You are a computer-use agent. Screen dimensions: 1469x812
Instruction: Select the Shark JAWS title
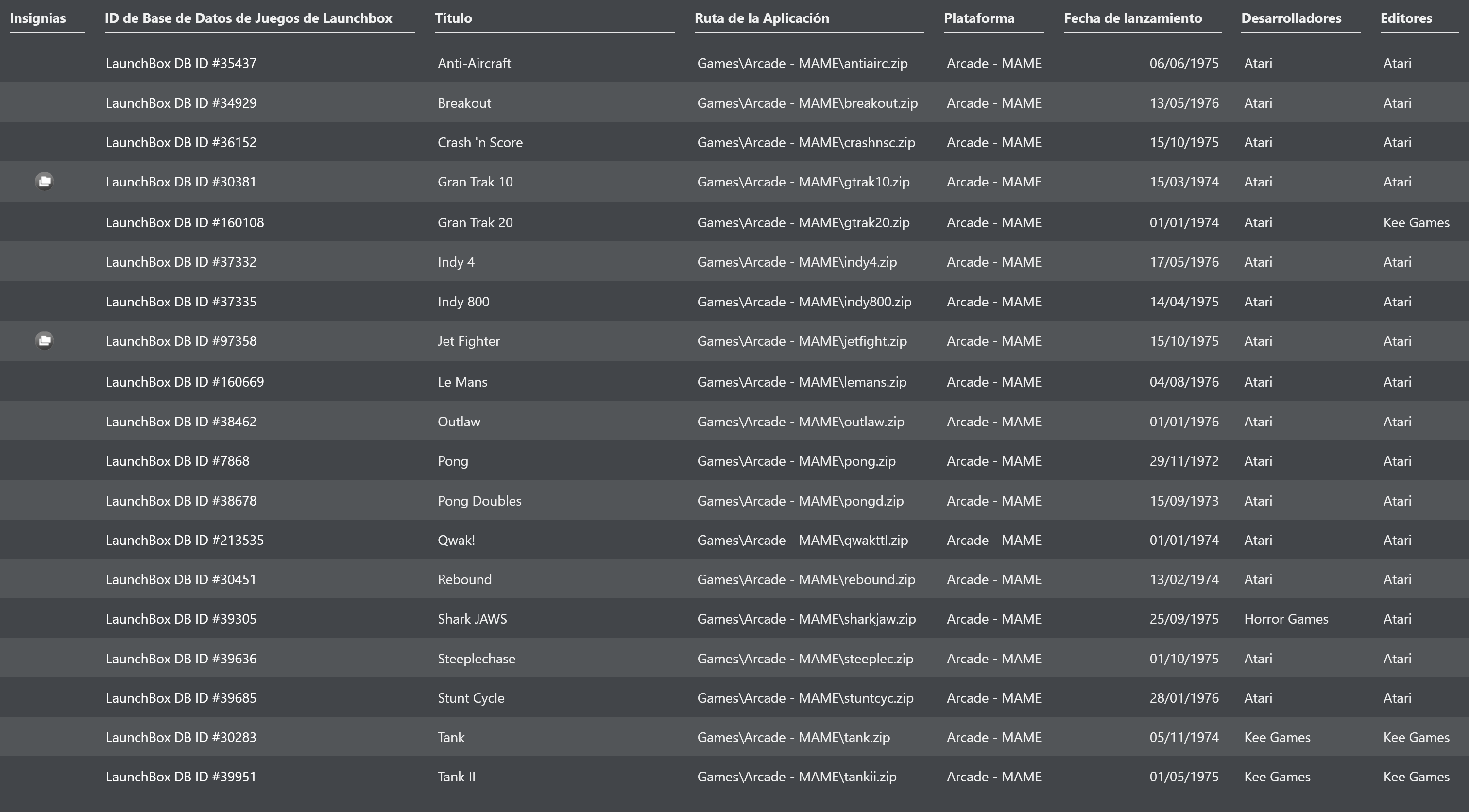coord(472,619)
